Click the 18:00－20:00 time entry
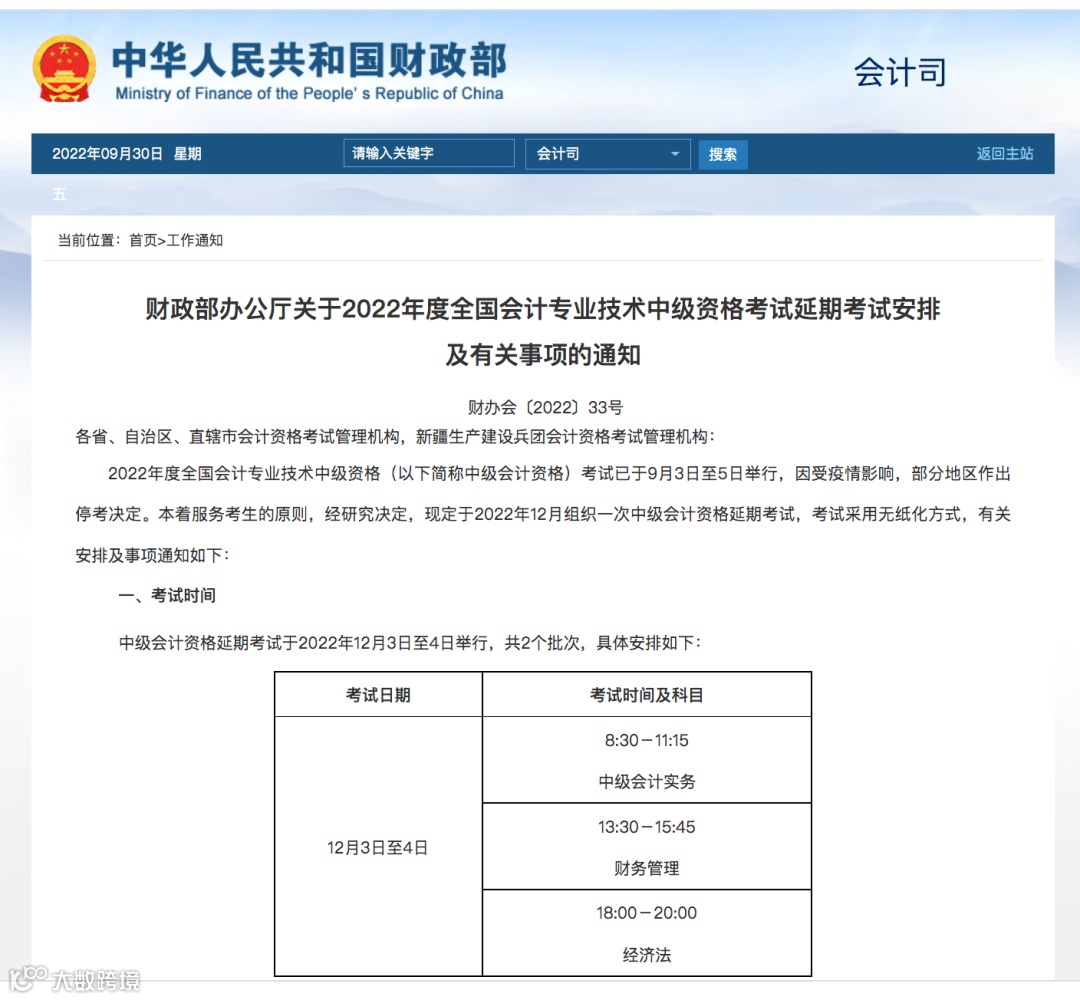 pos(646,913)
